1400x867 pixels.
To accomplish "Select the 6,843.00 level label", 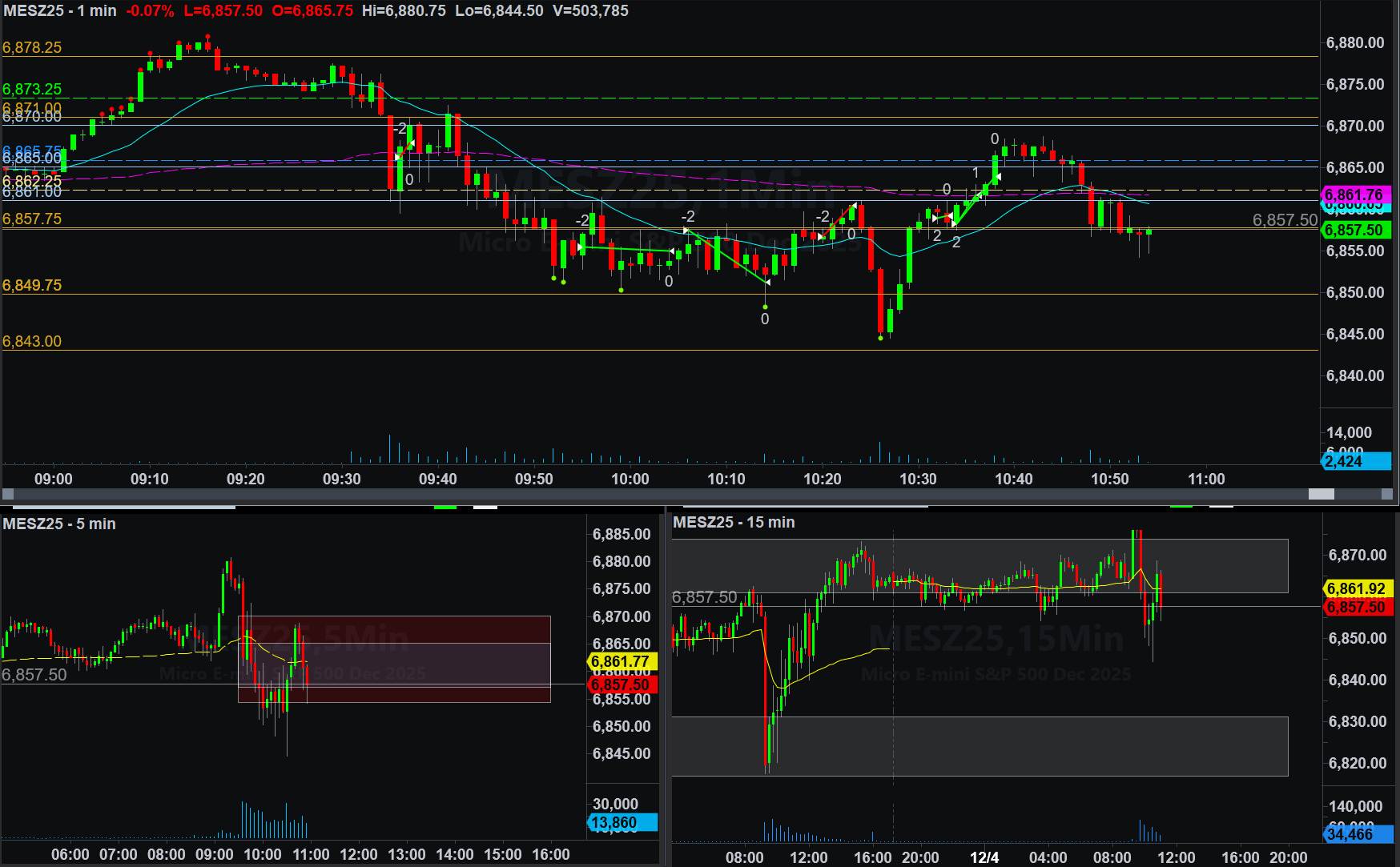I will point(32,341).
